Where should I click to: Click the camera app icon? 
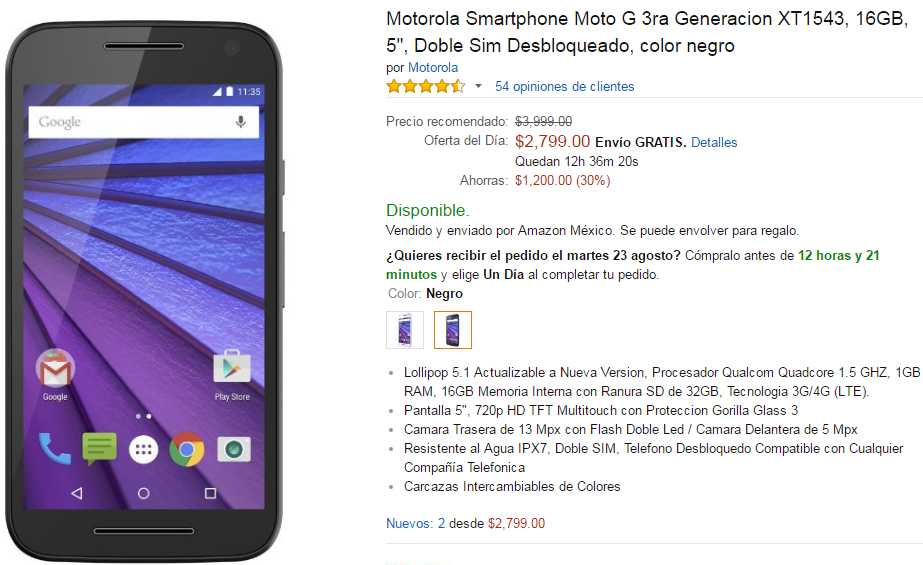coord(234,450)
